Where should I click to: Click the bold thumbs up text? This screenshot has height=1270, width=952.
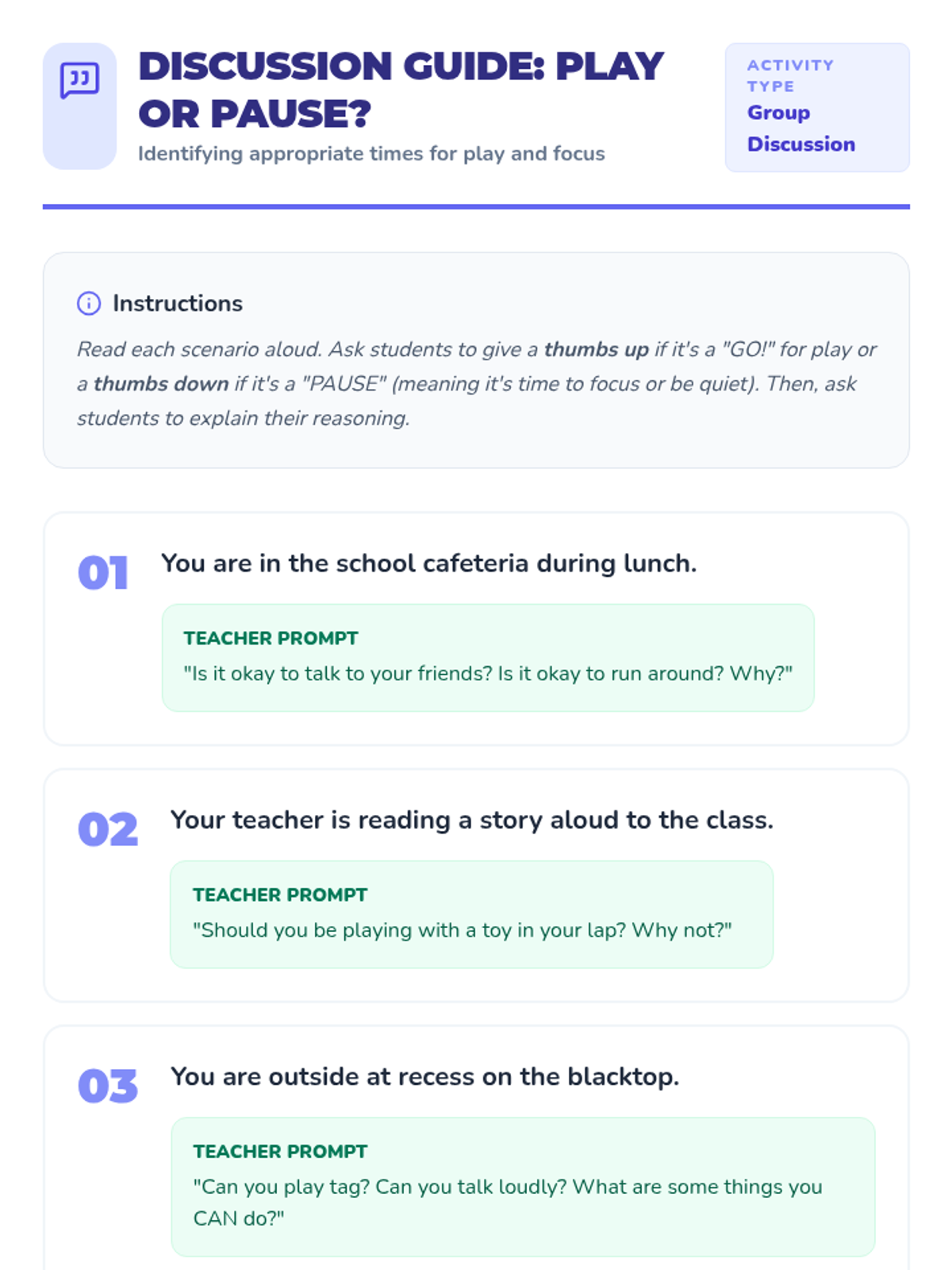[x=596, y=349]
